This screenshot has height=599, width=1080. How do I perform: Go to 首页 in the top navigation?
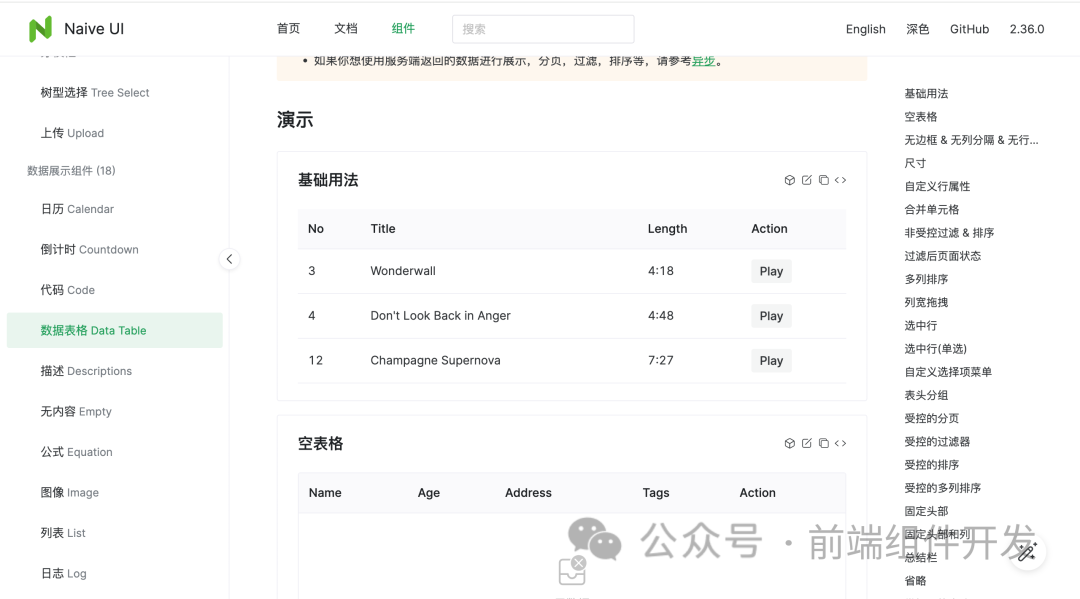pos(288,28)
